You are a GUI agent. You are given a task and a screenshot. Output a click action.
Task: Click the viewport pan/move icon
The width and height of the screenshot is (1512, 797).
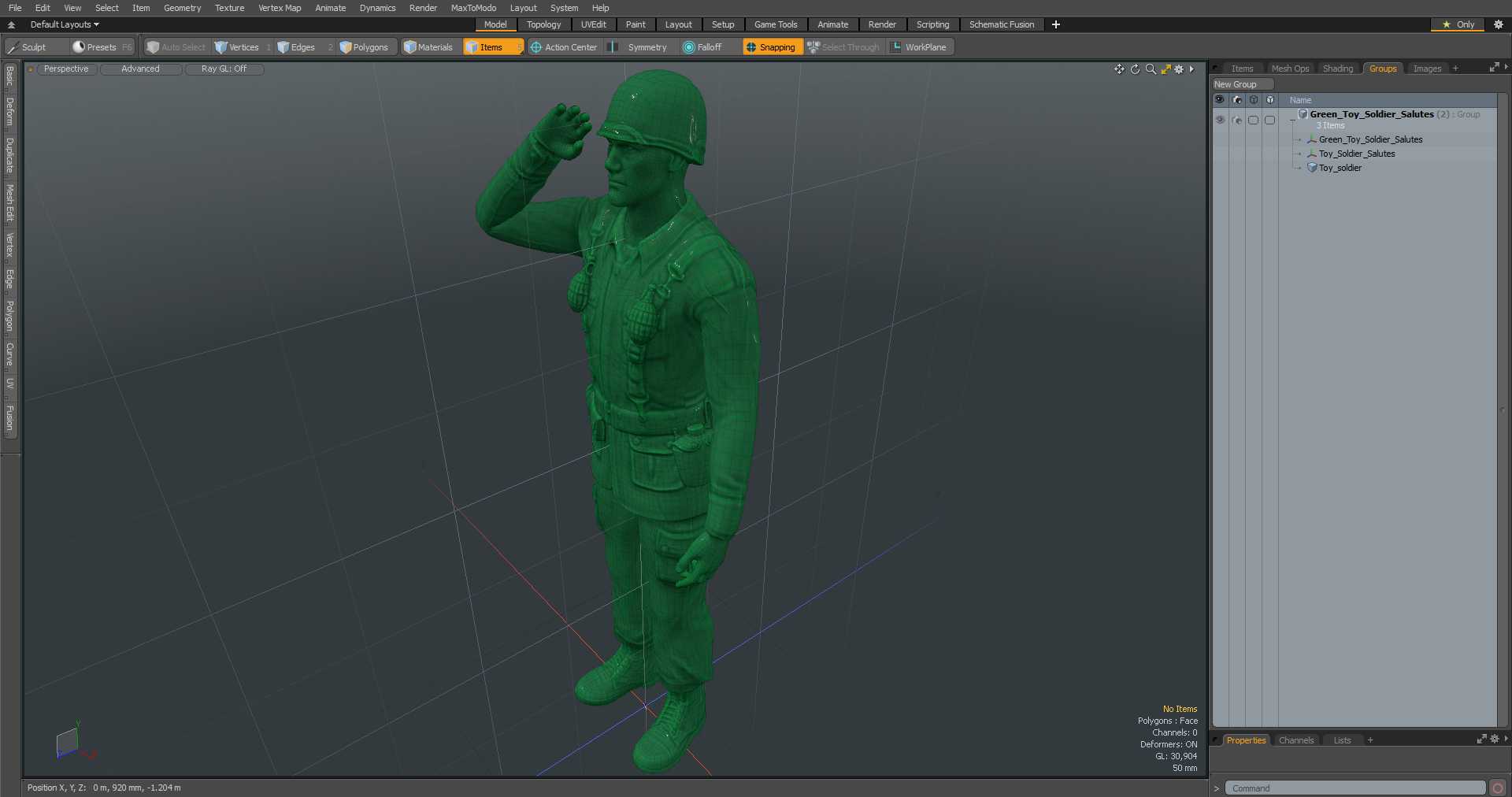[1119, 69]
